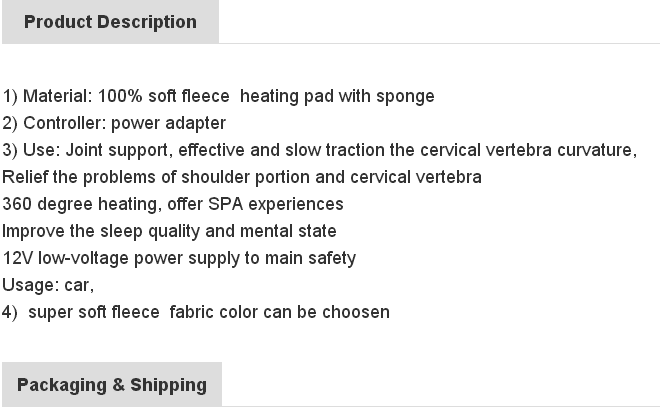Click "mental state" in the sleep line
Image resolution: width=660 pixels, height=408 pixels.
(288, 231)
